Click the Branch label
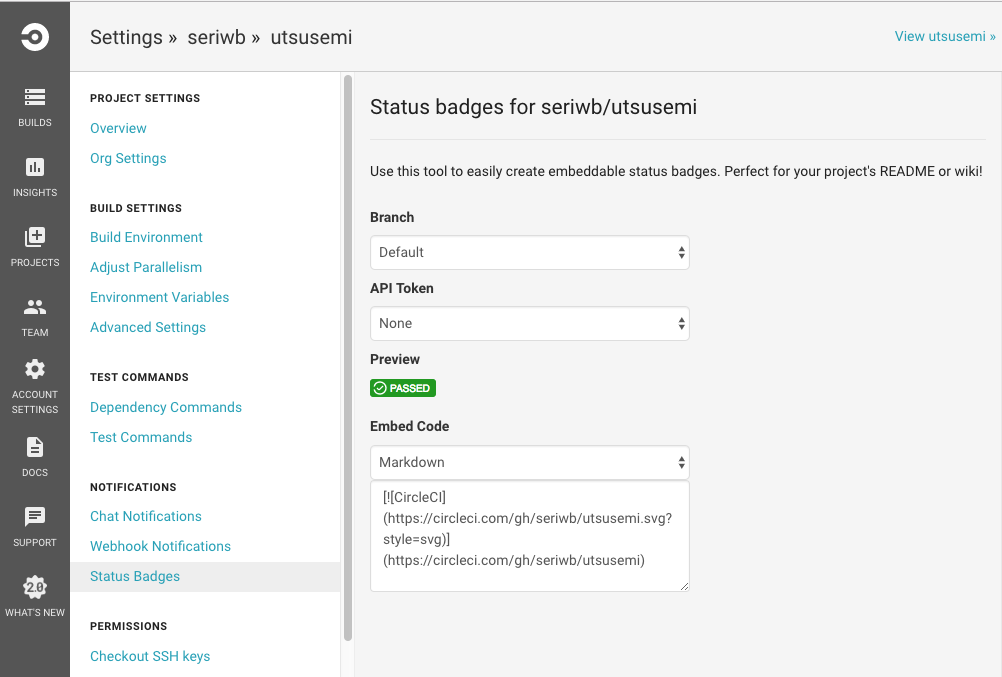1002x677 pixels. (392, 217)
